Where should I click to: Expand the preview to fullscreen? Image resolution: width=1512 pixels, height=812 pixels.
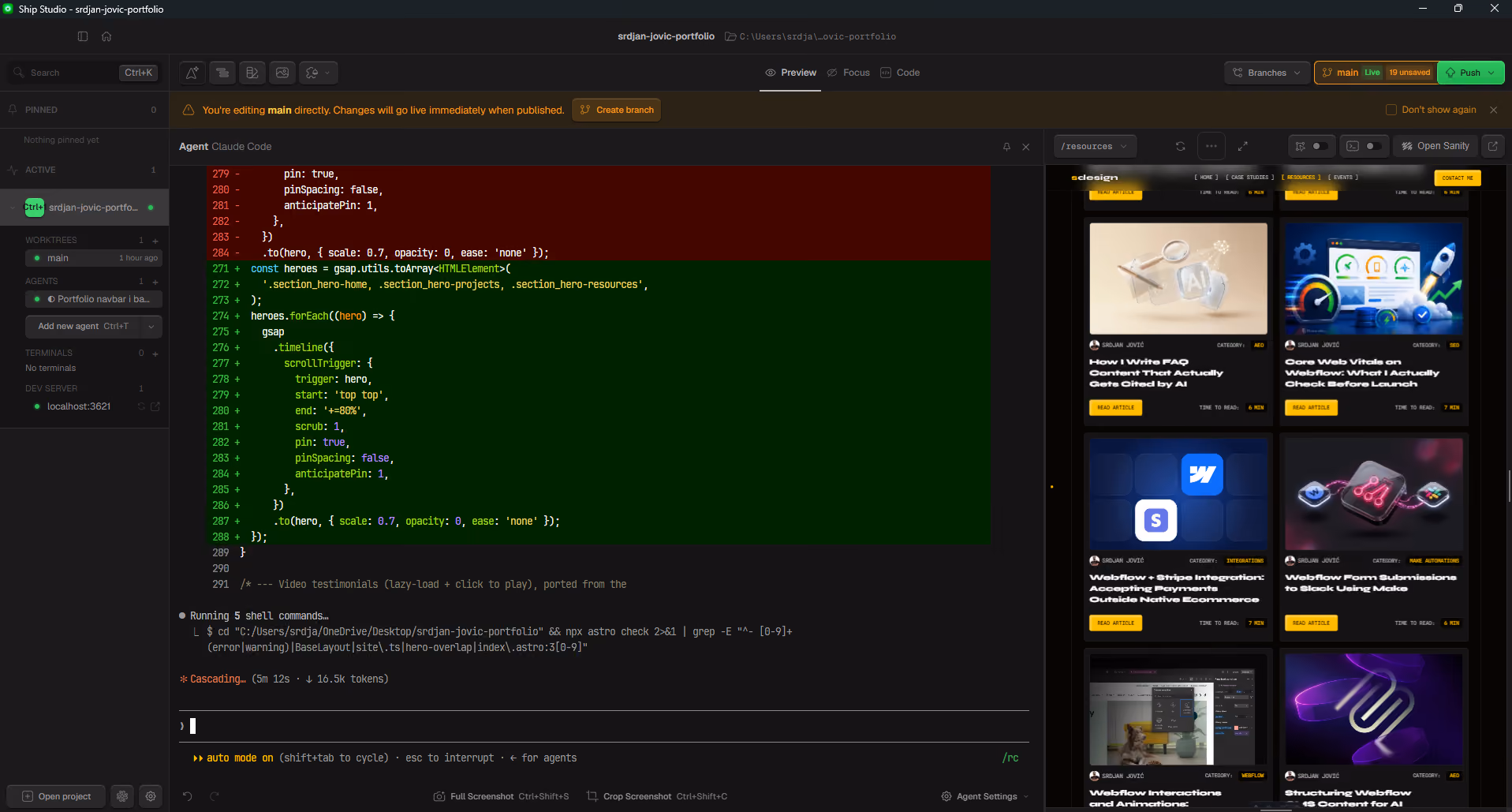click(x=1243, y=146)
